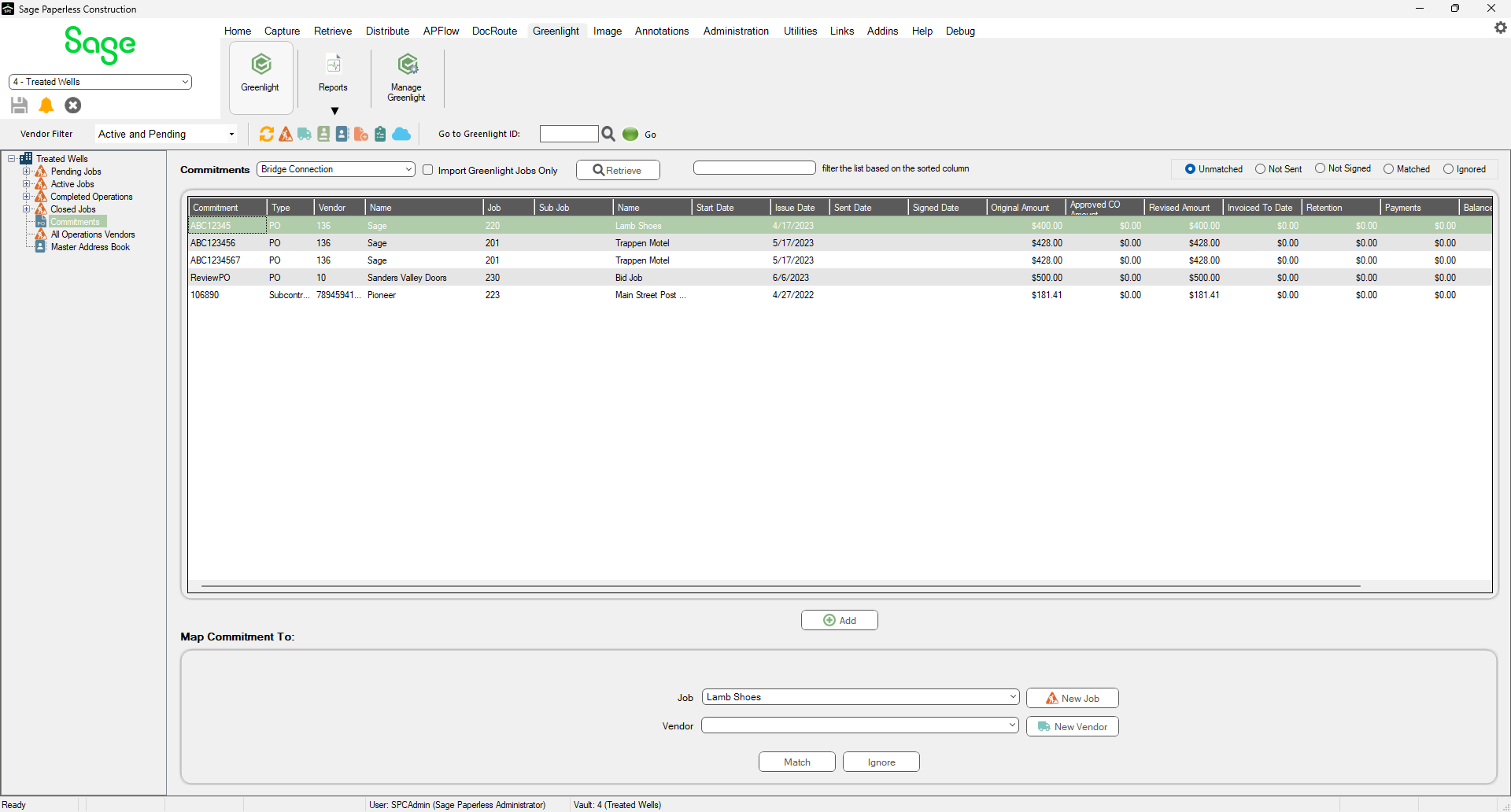The image size is (1511, 812).
Task: Click the Master Address Book icon
Action: [x=41, y=247]
